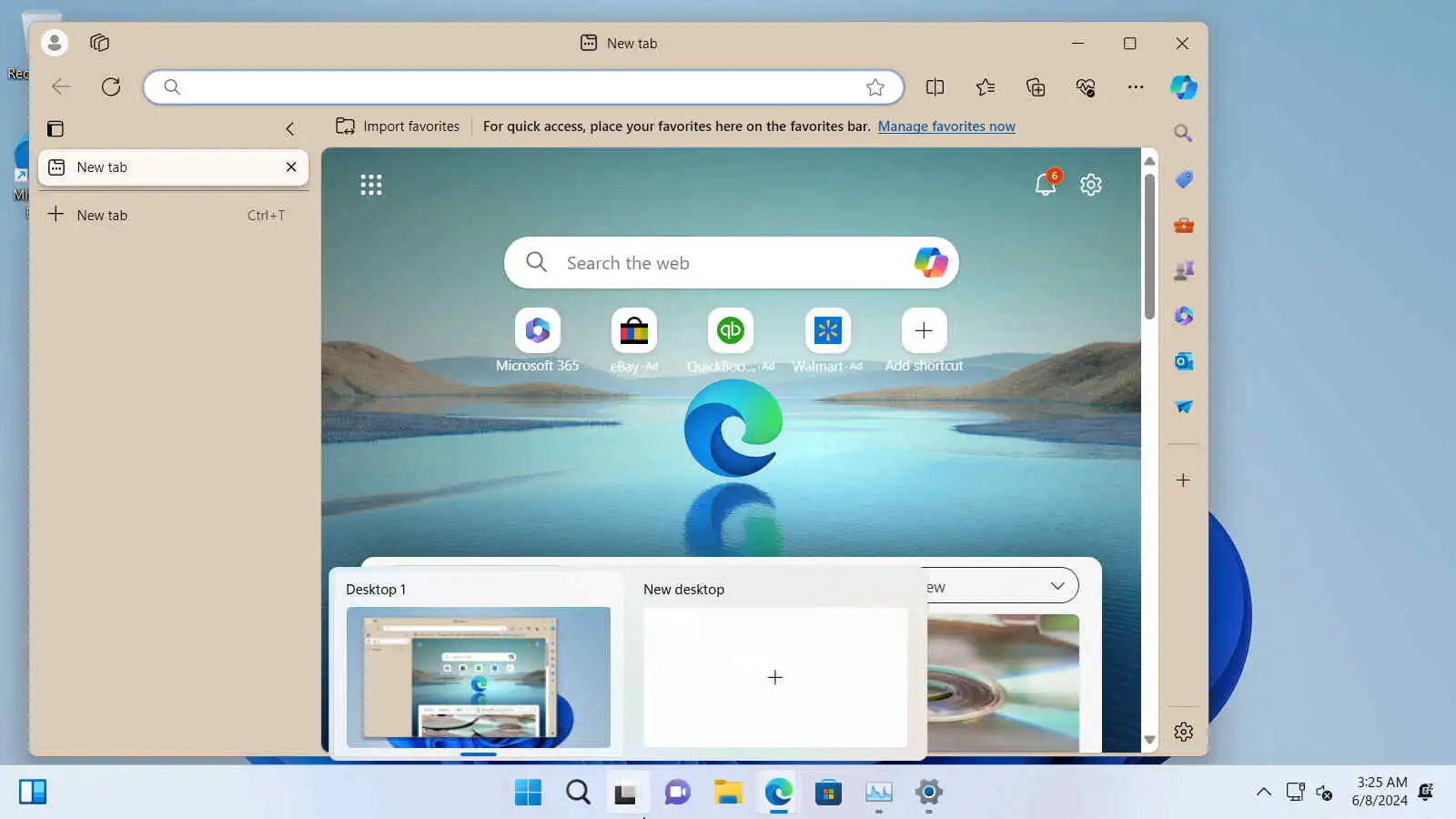Screen dimensions: 1456x819
Task: Open sidebar Games chess icon
Action: tap(1183, 270)
